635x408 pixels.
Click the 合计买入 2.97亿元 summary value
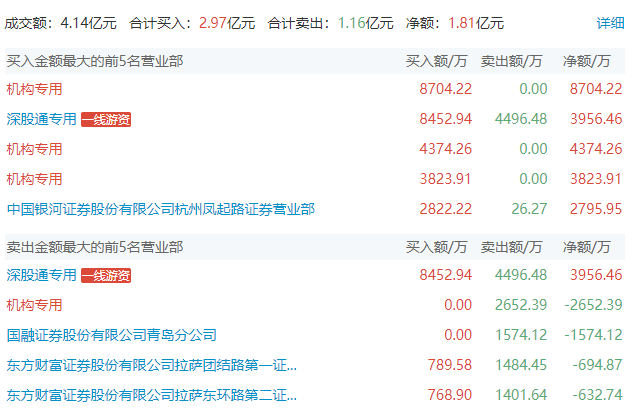point(227,23)
